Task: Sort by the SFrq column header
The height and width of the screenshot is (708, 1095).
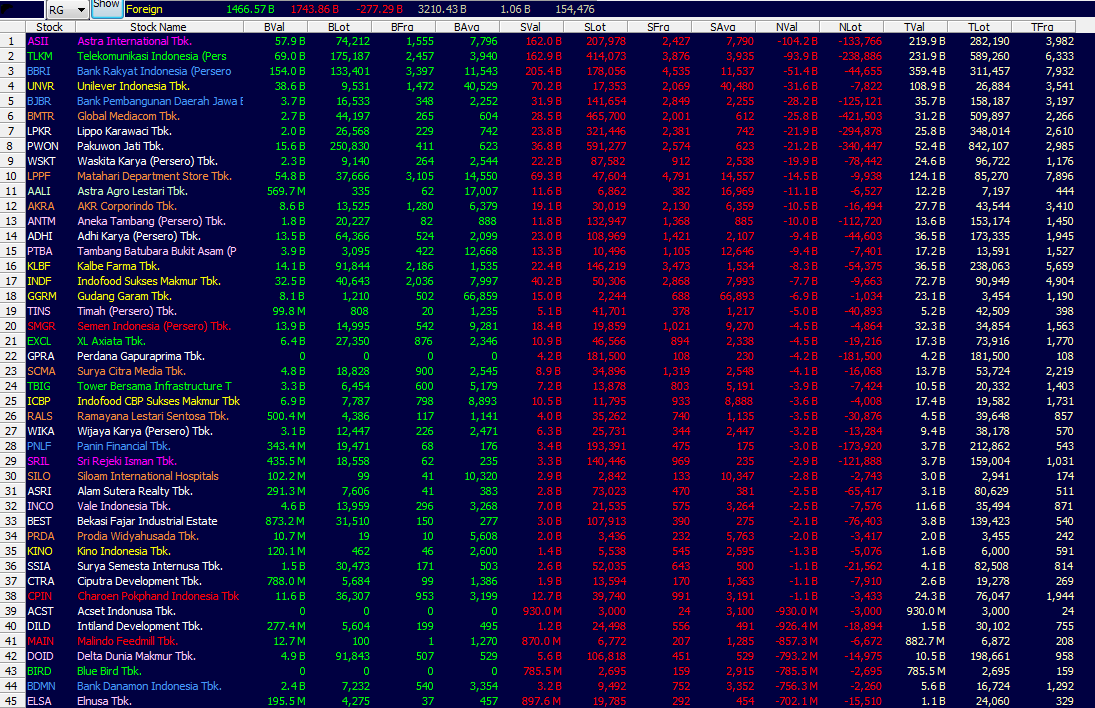Action: coord(659,27)
